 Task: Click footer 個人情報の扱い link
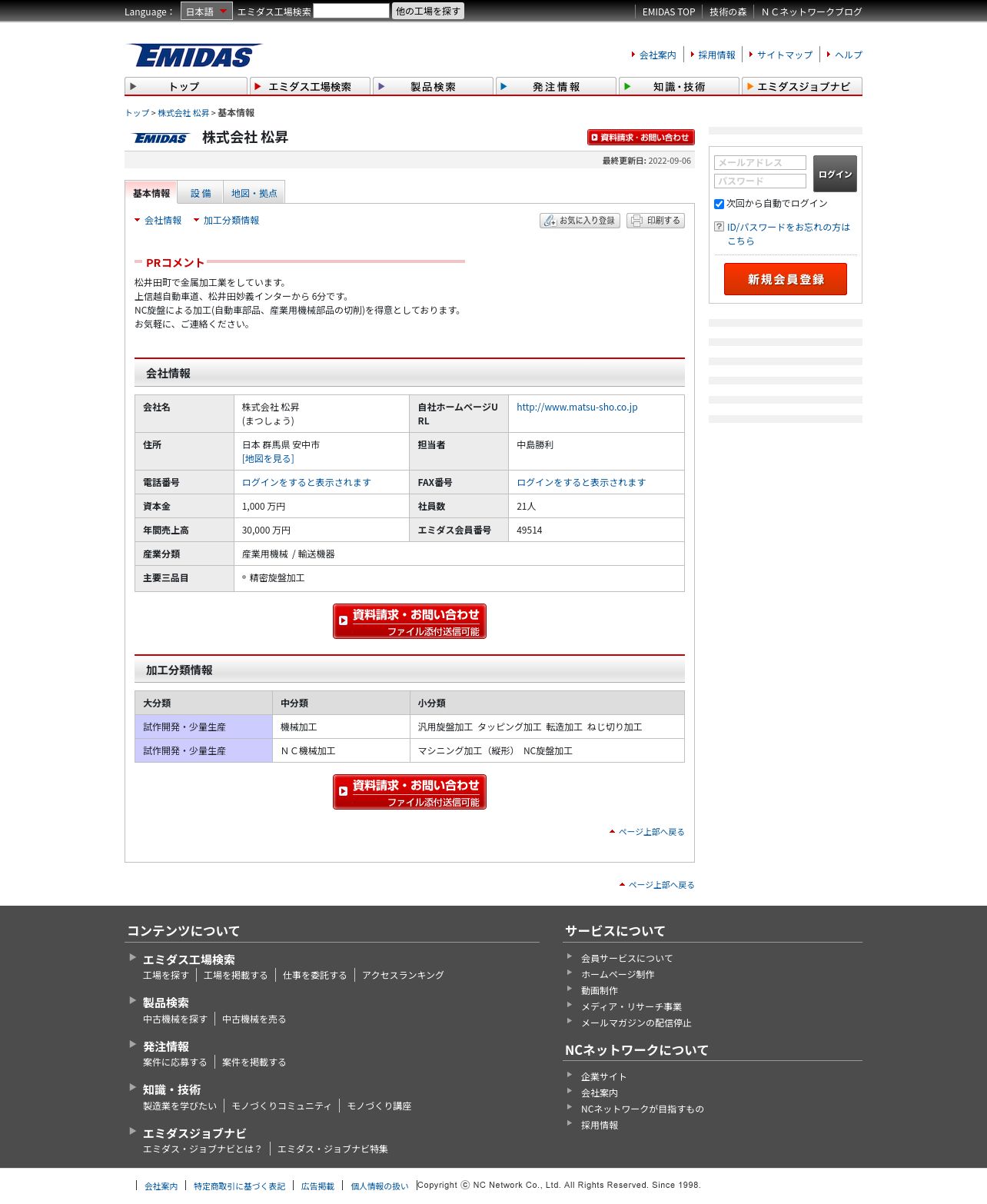tap(380, 1186)
